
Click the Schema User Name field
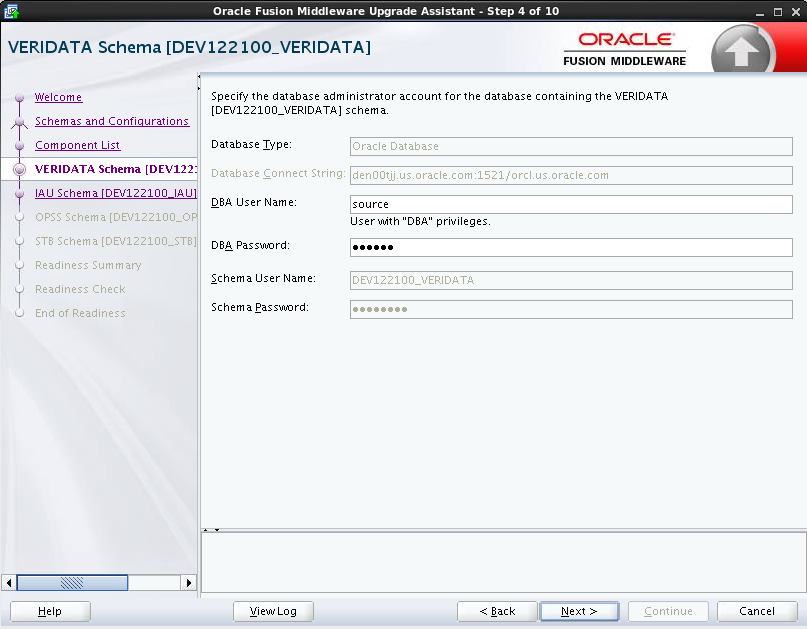click(571, 281)
